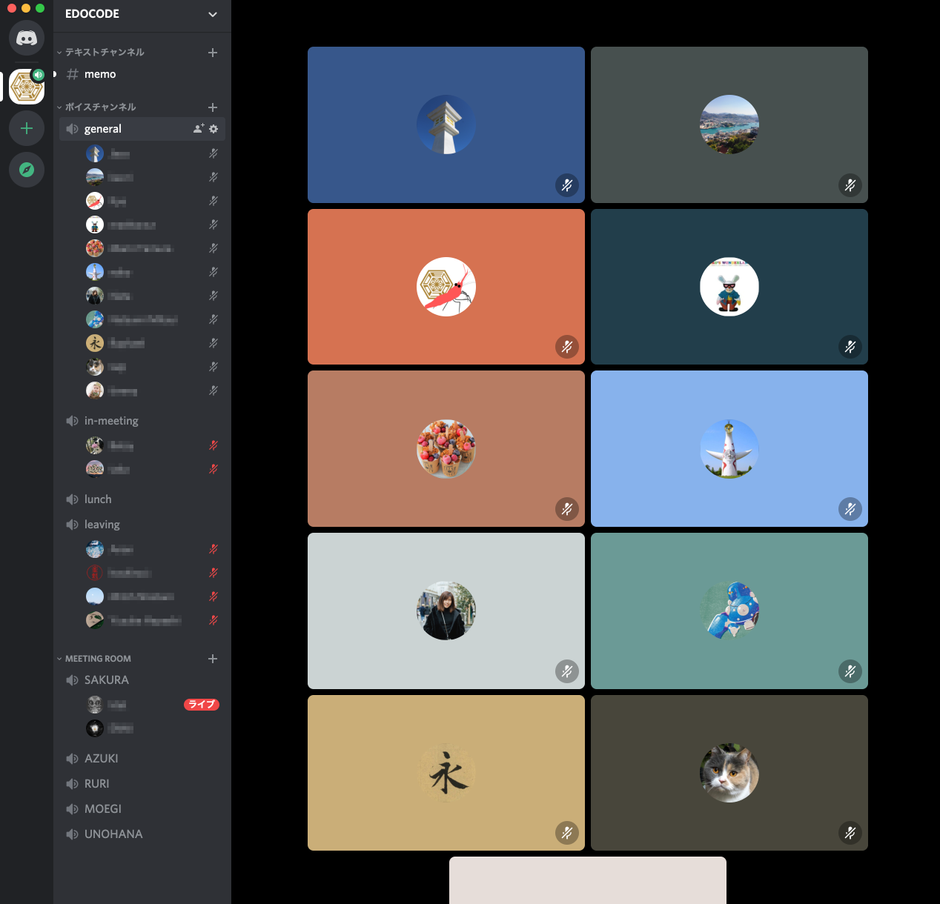Click the green Add a Server plus icon
This screenshot has height=904, width=940.
[x=25, y=128]
